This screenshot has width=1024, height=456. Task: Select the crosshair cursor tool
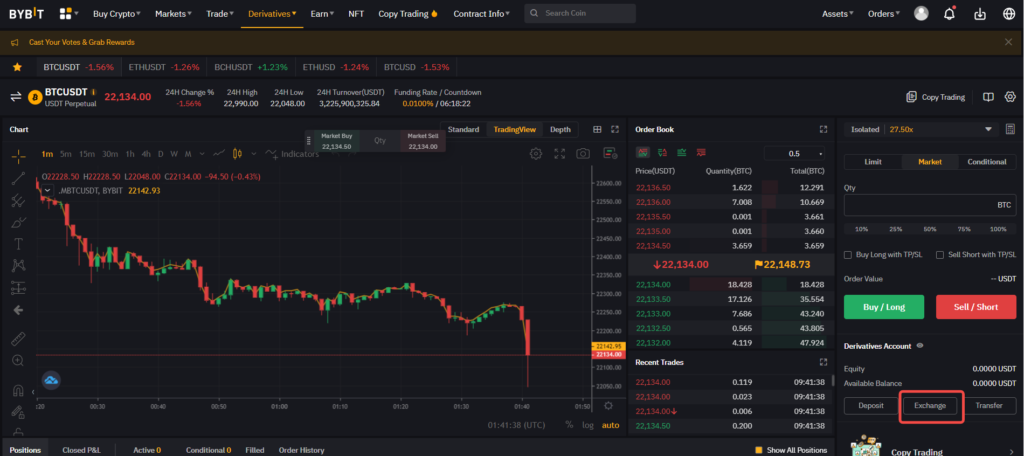pos(18,155)
